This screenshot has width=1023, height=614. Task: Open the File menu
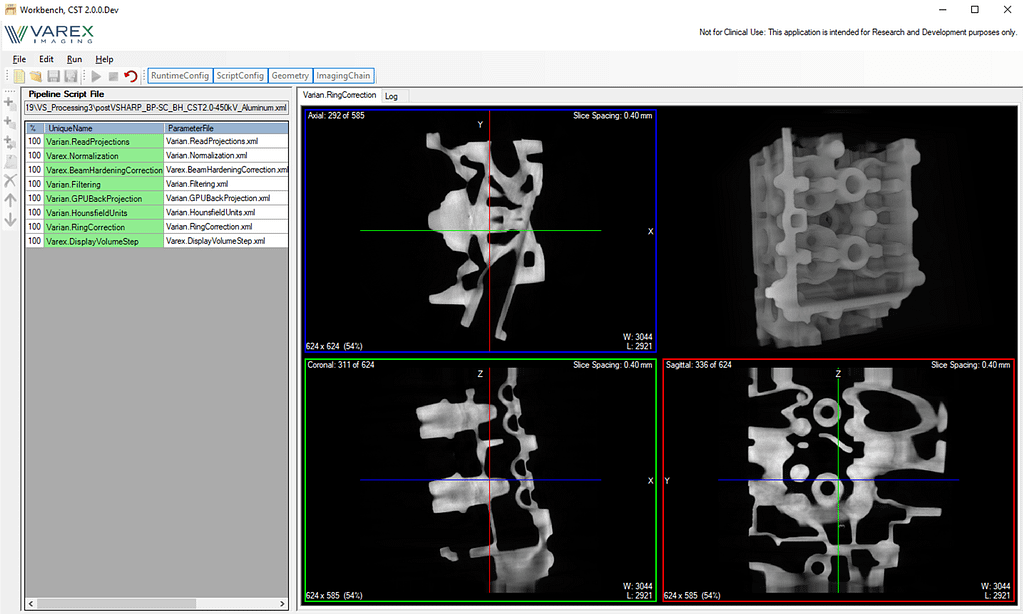tap(19, 59)
